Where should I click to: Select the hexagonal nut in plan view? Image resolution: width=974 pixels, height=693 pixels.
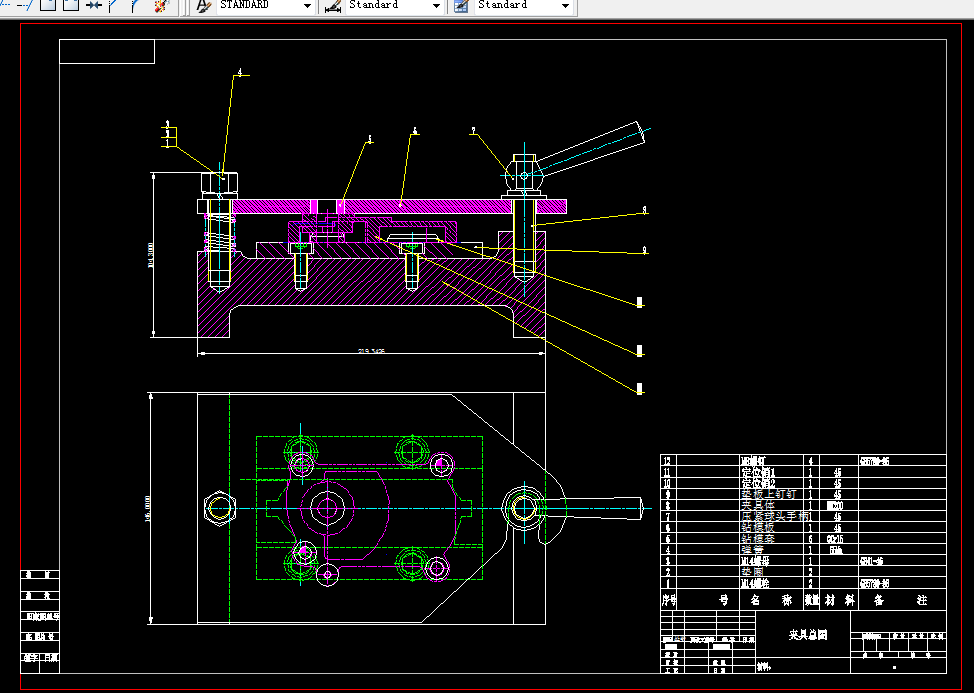pyautogui.click(x=220, y=508)
